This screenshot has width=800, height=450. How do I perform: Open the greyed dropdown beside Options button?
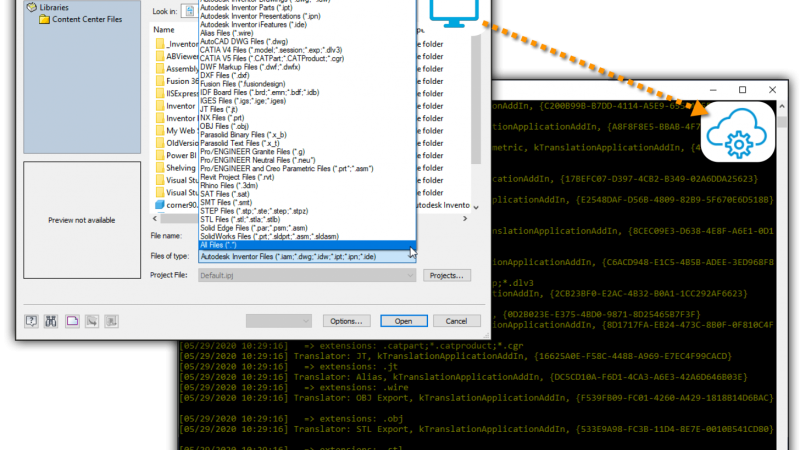pos(279,321)
